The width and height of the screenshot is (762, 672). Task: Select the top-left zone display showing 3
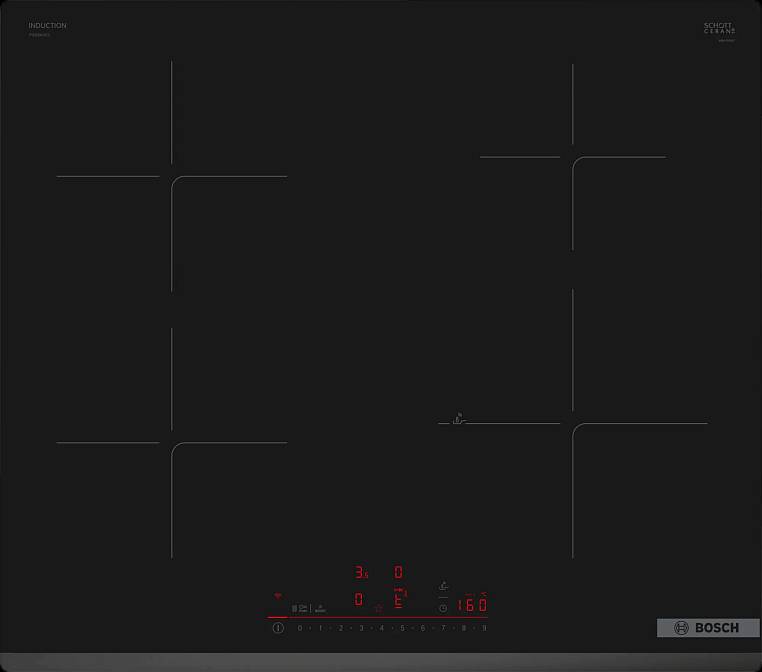(x=360, y=573)
